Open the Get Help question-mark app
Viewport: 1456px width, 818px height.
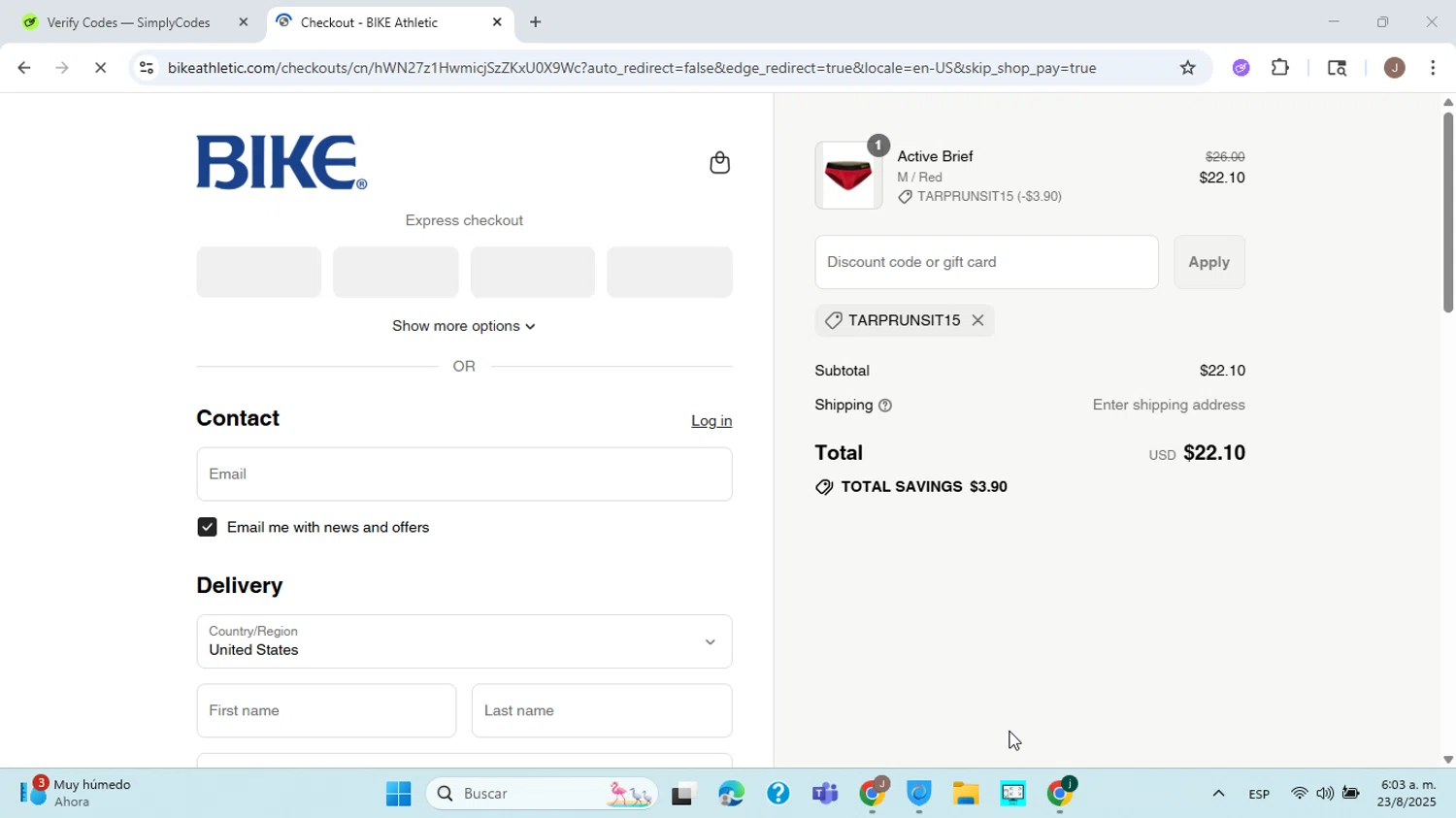pyautogui.click(x=778, y=794)
